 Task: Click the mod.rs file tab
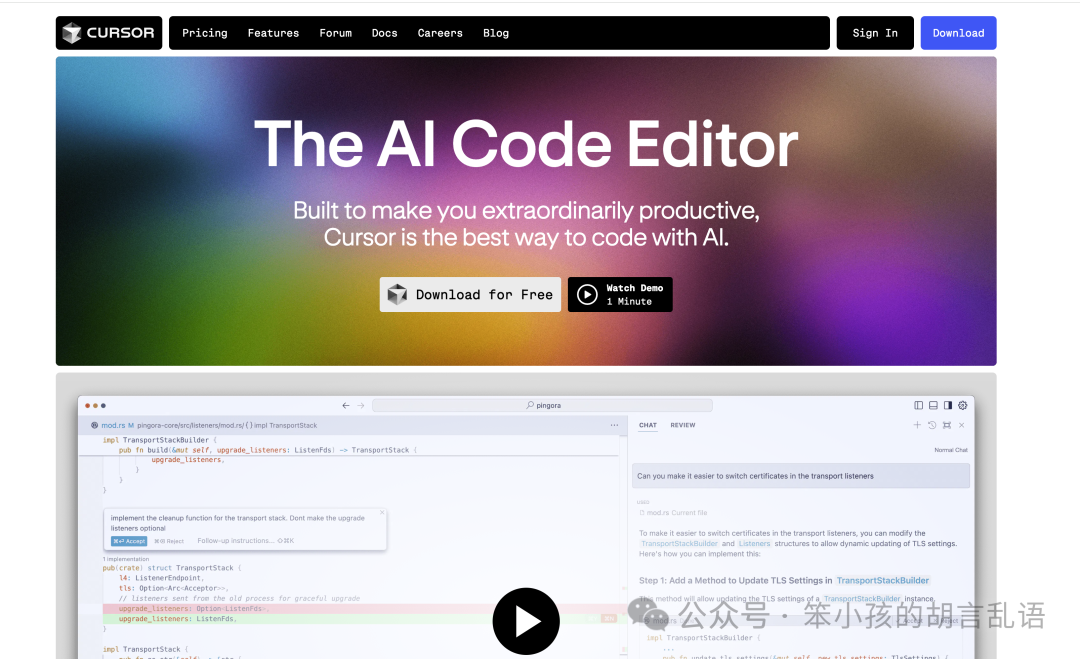pos(113,426)
